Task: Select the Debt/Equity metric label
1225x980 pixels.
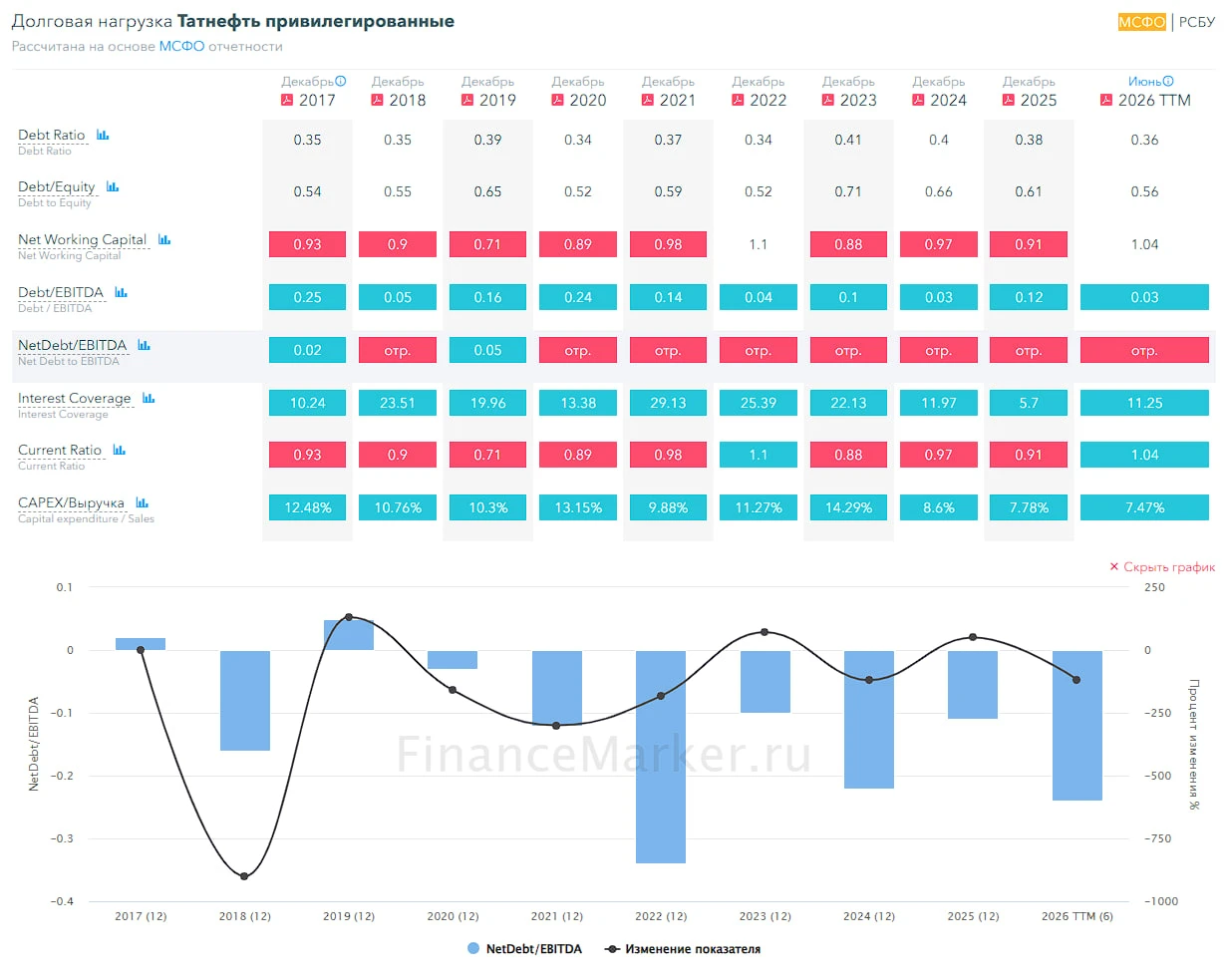Action: pos(57,186)
